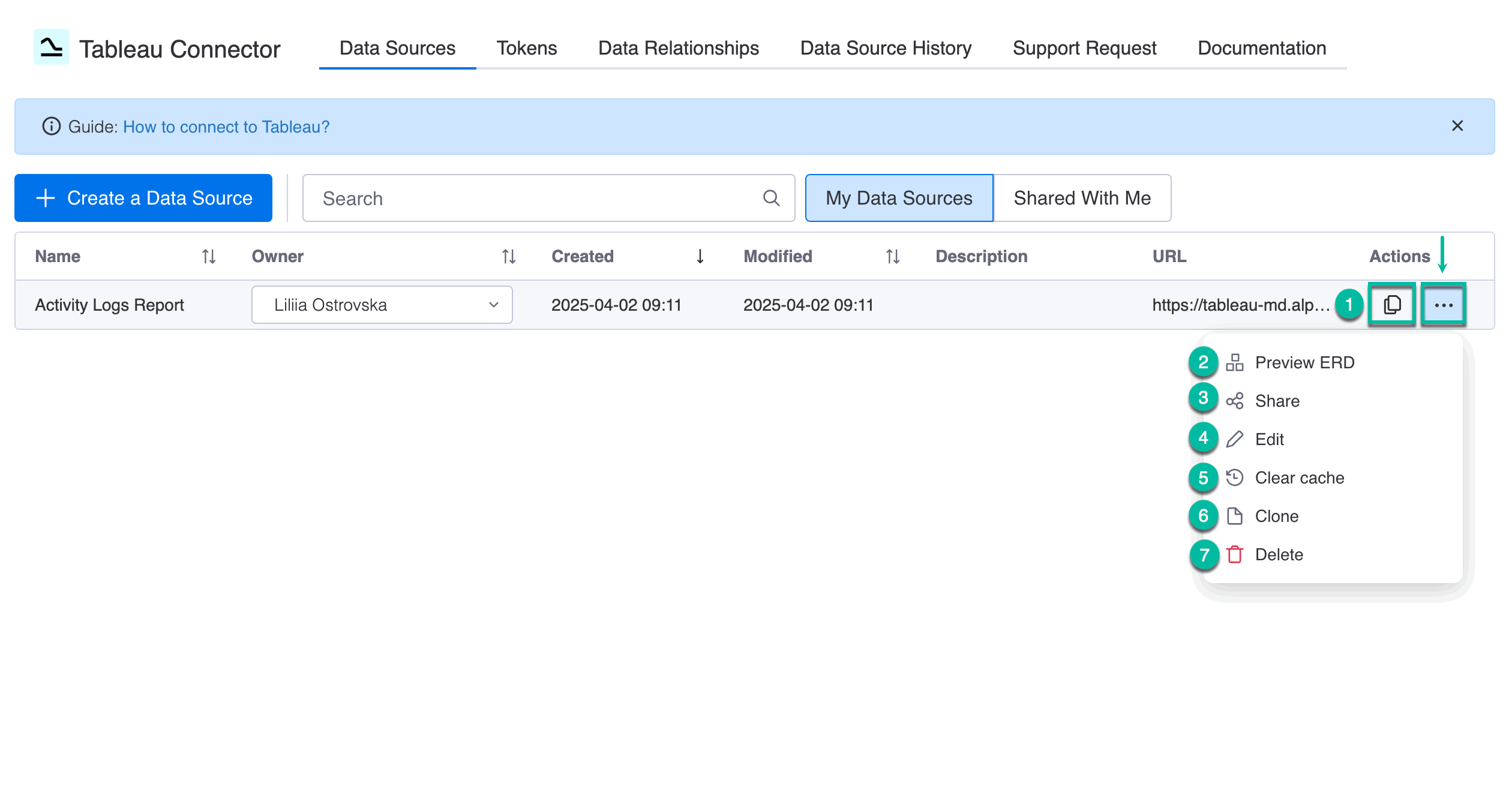
Task: Click the copy URL icon for Activity Logs Report
Action: pos(1391,305)
